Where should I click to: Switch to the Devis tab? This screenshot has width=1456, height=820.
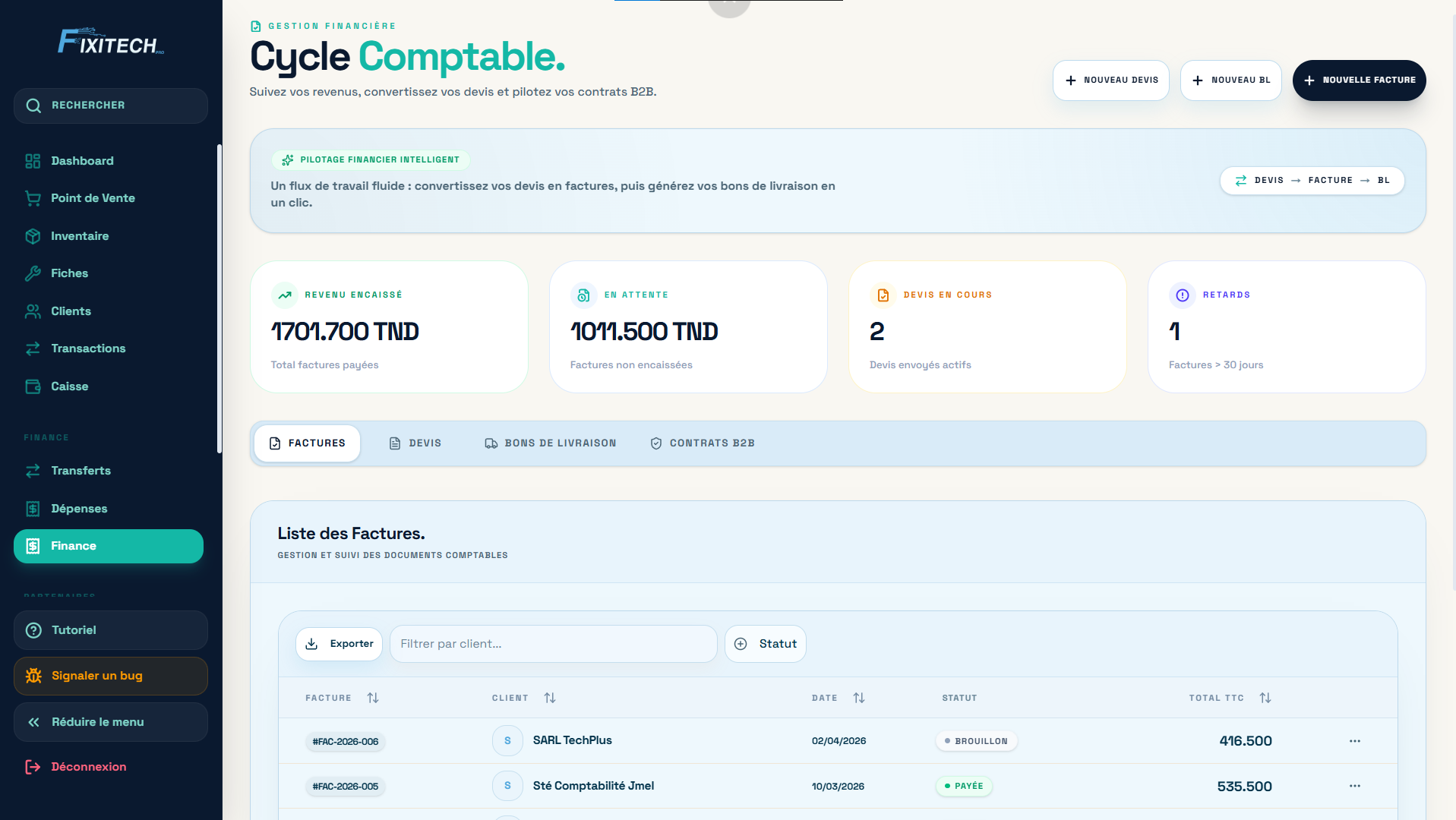[415, 443]
